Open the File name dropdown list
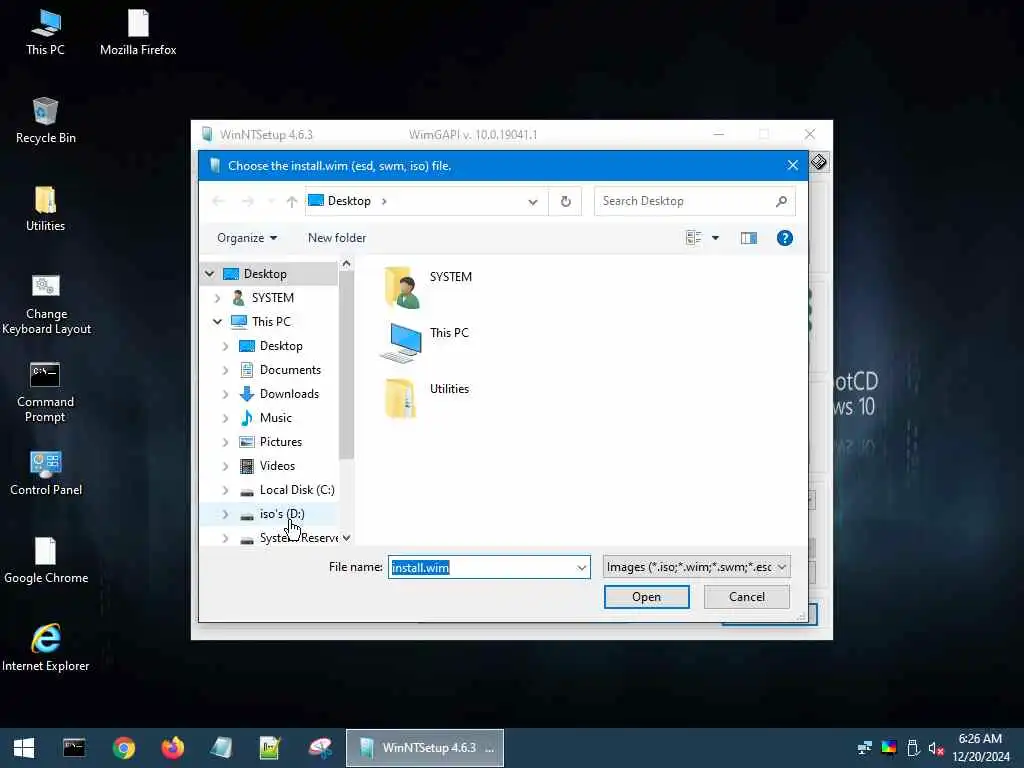Viewport: 1024px width, 768px height. click(x=581, y=568)
